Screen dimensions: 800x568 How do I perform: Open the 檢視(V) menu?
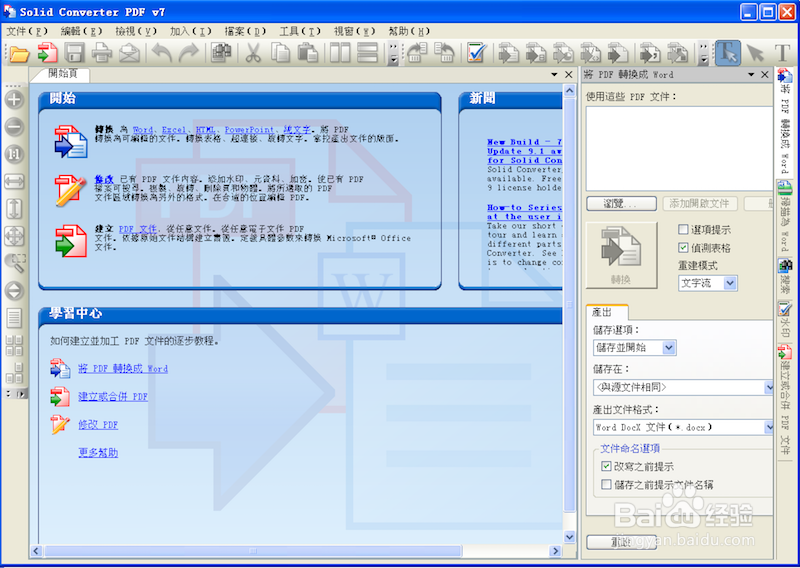[x=136, y=31]
